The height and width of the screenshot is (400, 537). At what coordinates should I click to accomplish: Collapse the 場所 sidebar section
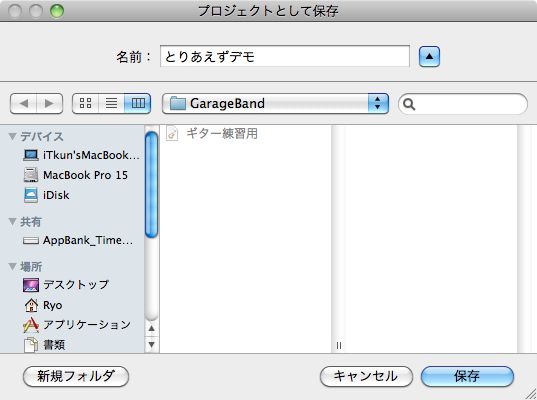tap(13, 266)
